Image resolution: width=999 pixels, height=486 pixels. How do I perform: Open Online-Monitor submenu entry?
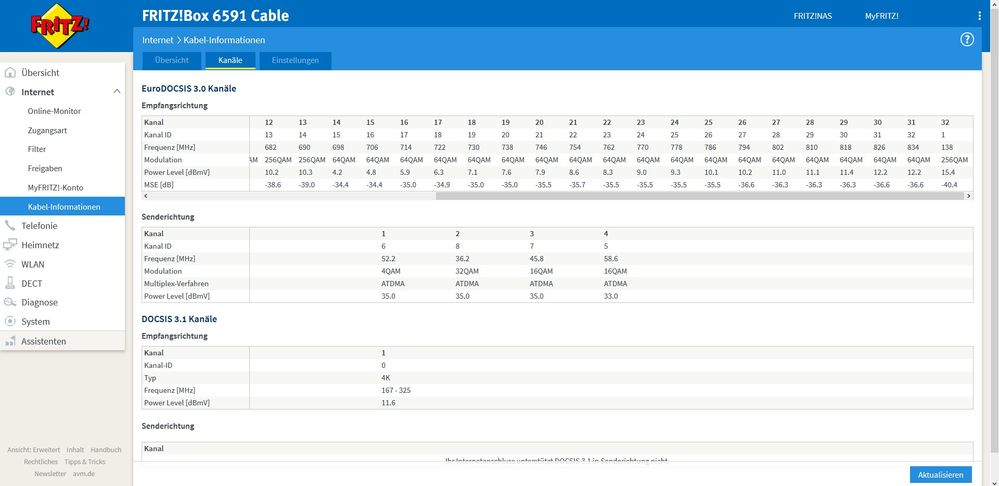(x=54, y=111)
